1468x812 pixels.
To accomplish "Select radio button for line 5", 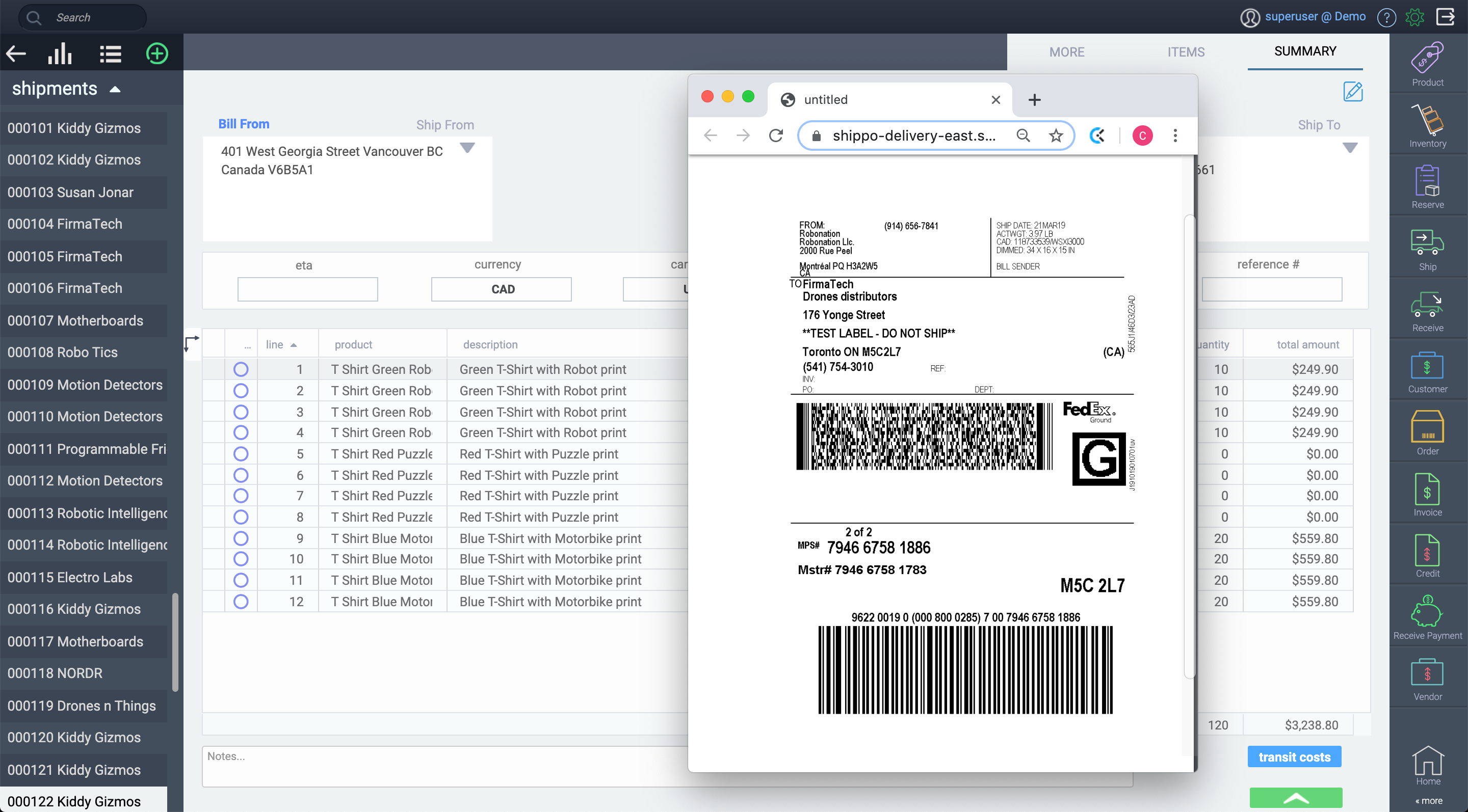I will (x=241, y=454).
